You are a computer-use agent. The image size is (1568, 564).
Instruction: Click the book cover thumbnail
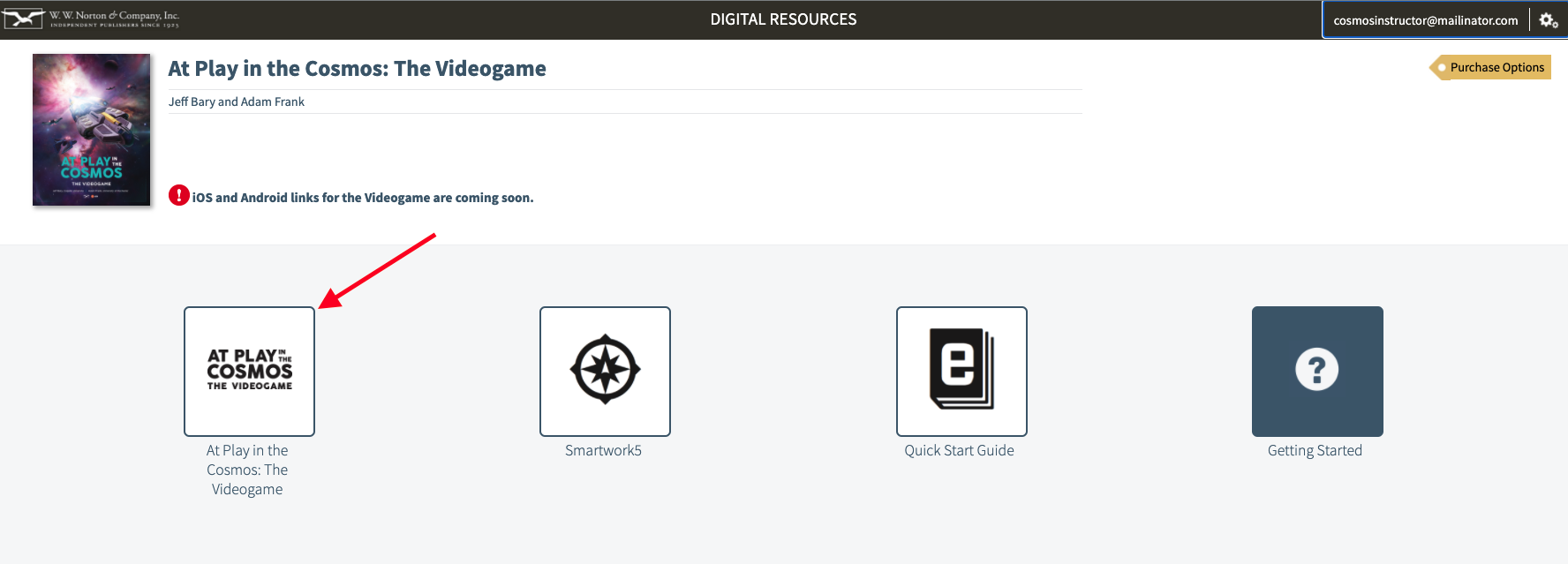(x=92, y=130)
